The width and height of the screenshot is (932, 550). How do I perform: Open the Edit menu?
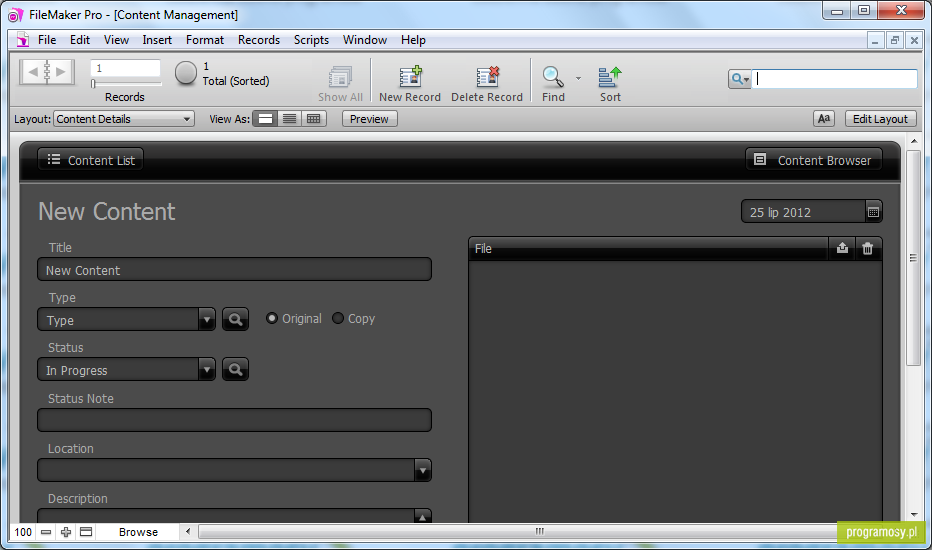coord(80,40)
